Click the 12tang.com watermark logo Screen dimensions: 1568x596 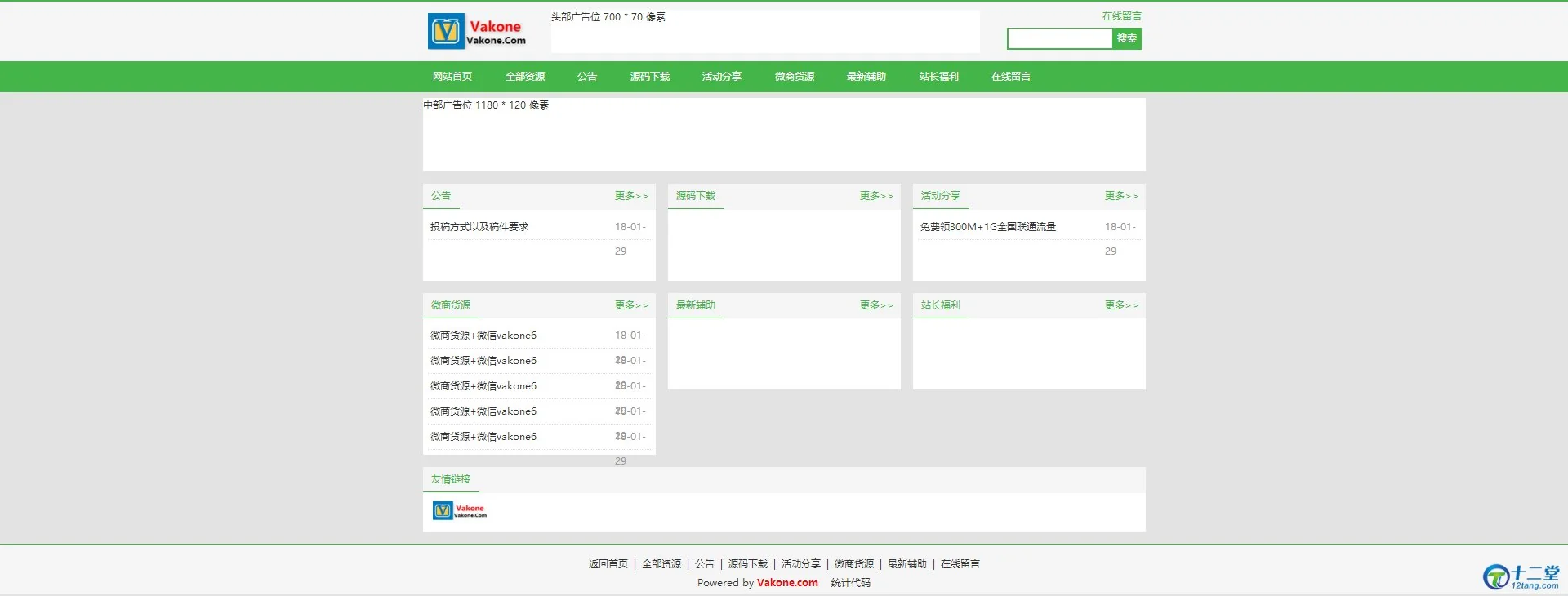(x=1521, y=576)
